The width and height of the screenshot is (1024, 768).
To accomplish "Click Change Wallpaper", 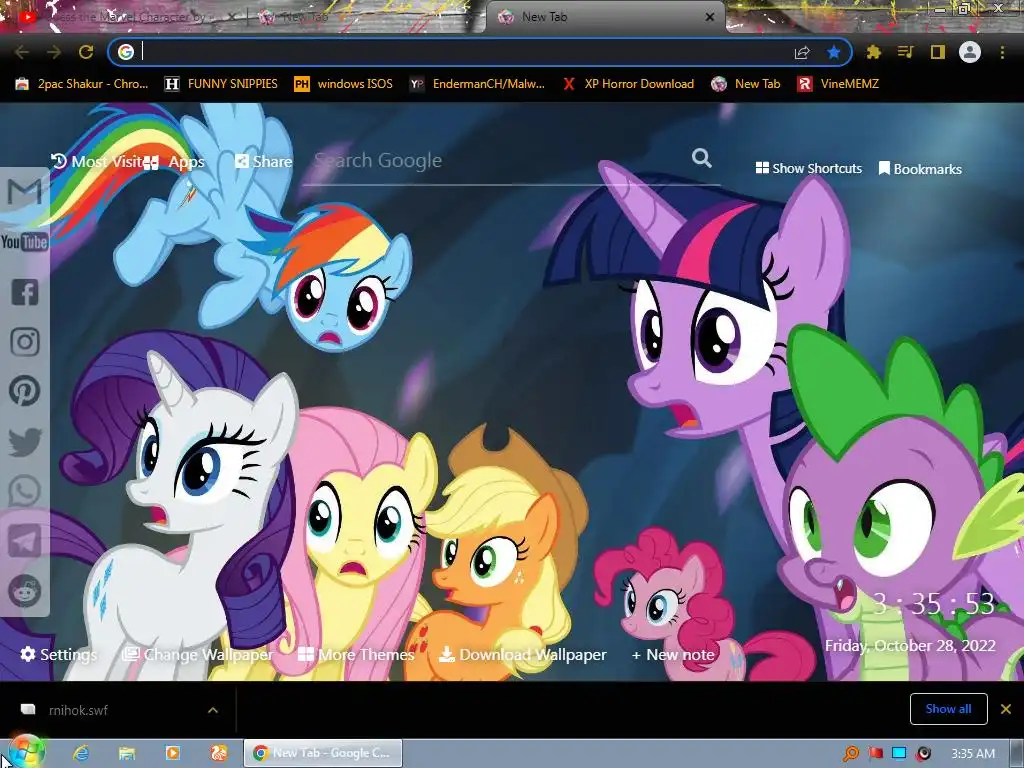I will (x=198, y=654).
